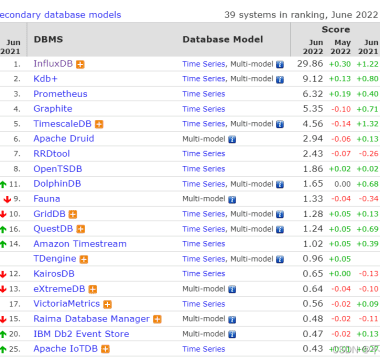Open the Raima Database Manager link
This screenshot has height=360, width=380.
(x=92, y=319)
